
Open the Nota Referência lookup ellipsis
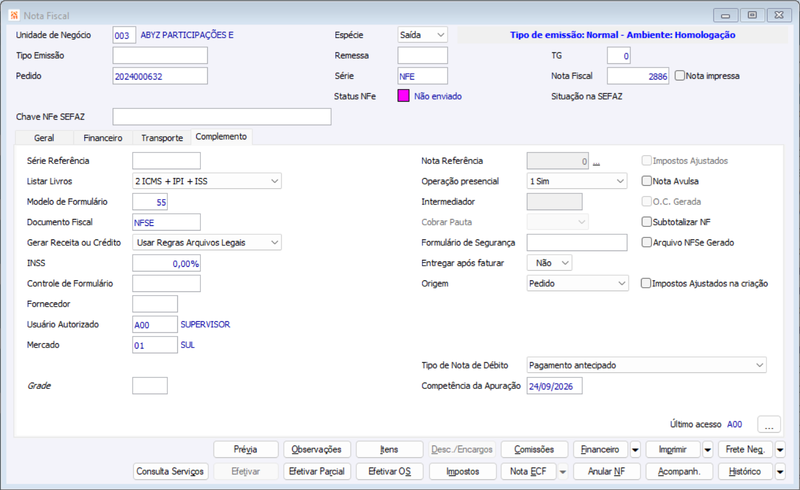point(596,162)
